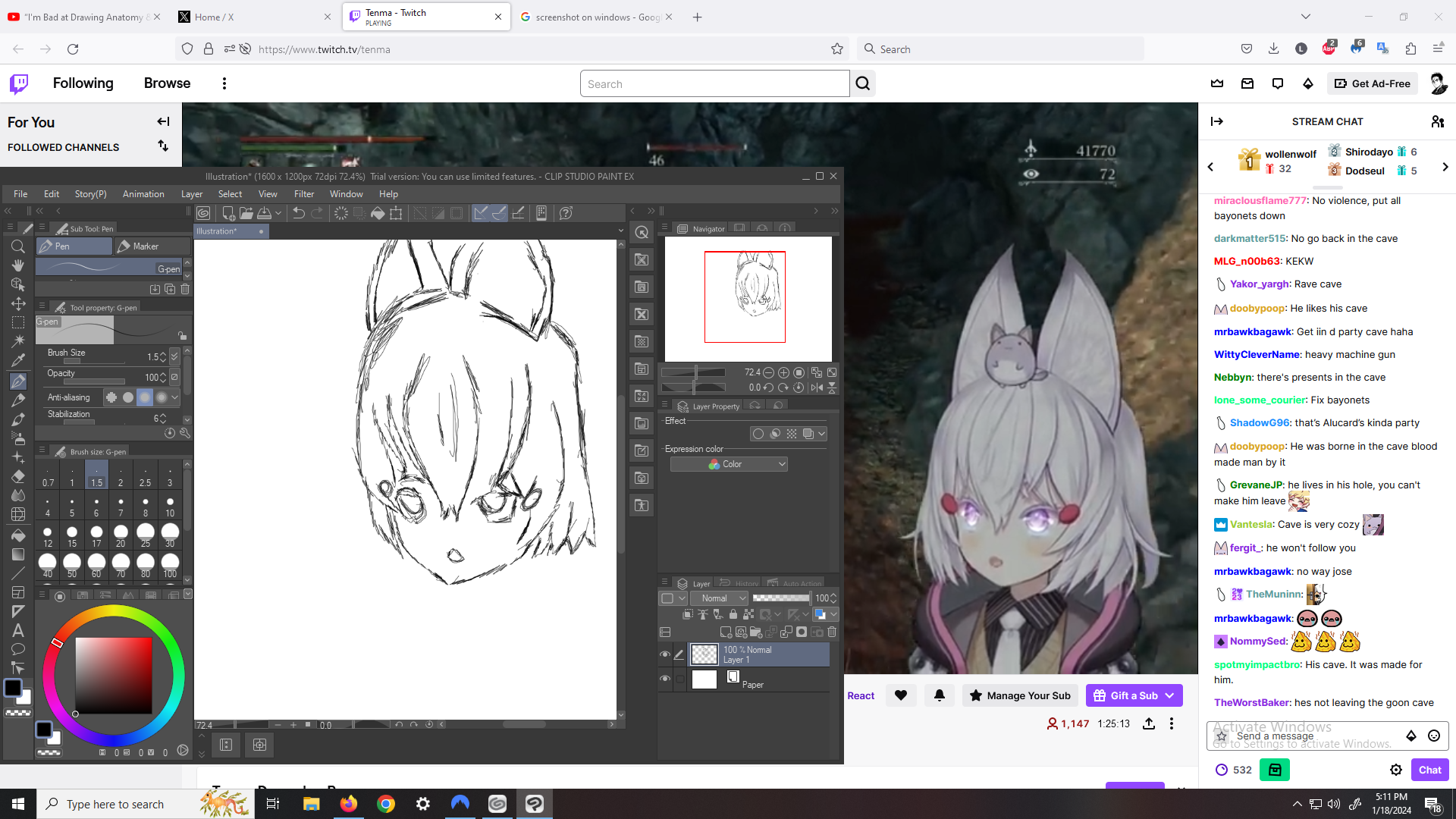The height and width of the screenshot is (819, 1456).
Task: Click the Scale/Rotate transform icon in command bar
Action: [x=396, y=213]
